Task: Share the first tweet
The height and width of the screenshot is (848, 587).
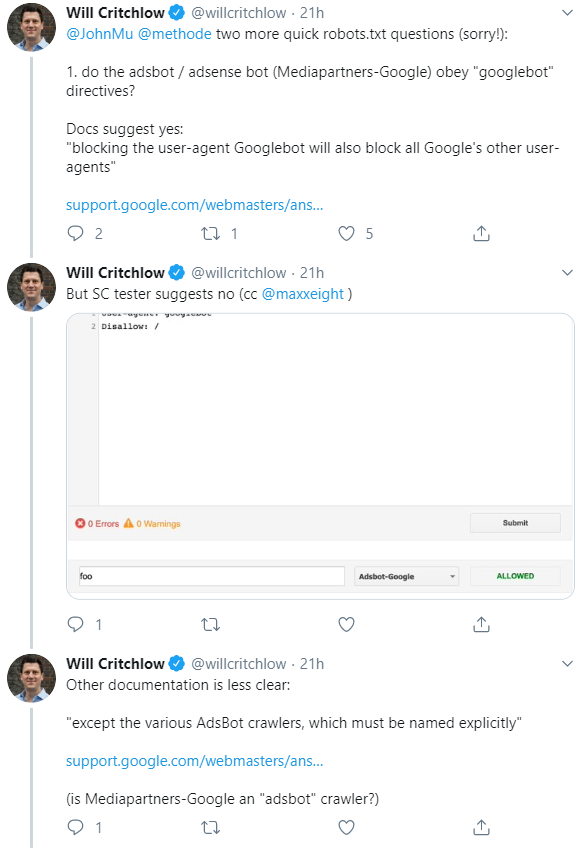Action: click(x=481, y=233)
